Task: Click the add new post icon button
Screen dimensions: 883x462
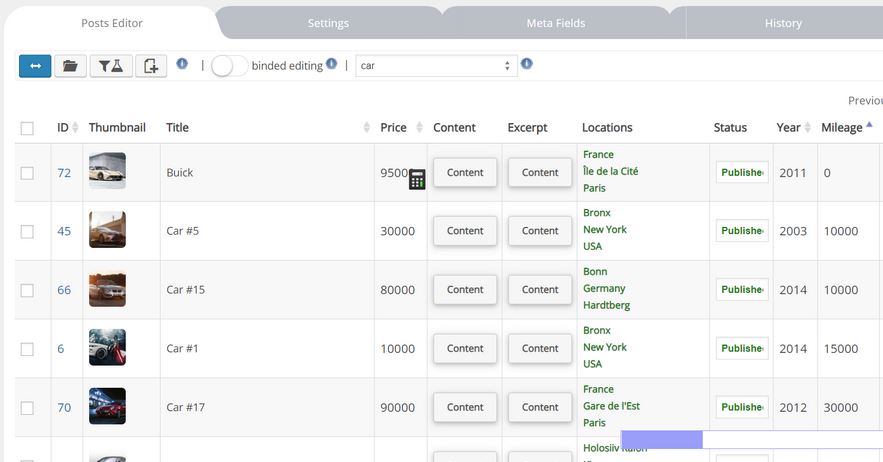Action: click(151, 66)
